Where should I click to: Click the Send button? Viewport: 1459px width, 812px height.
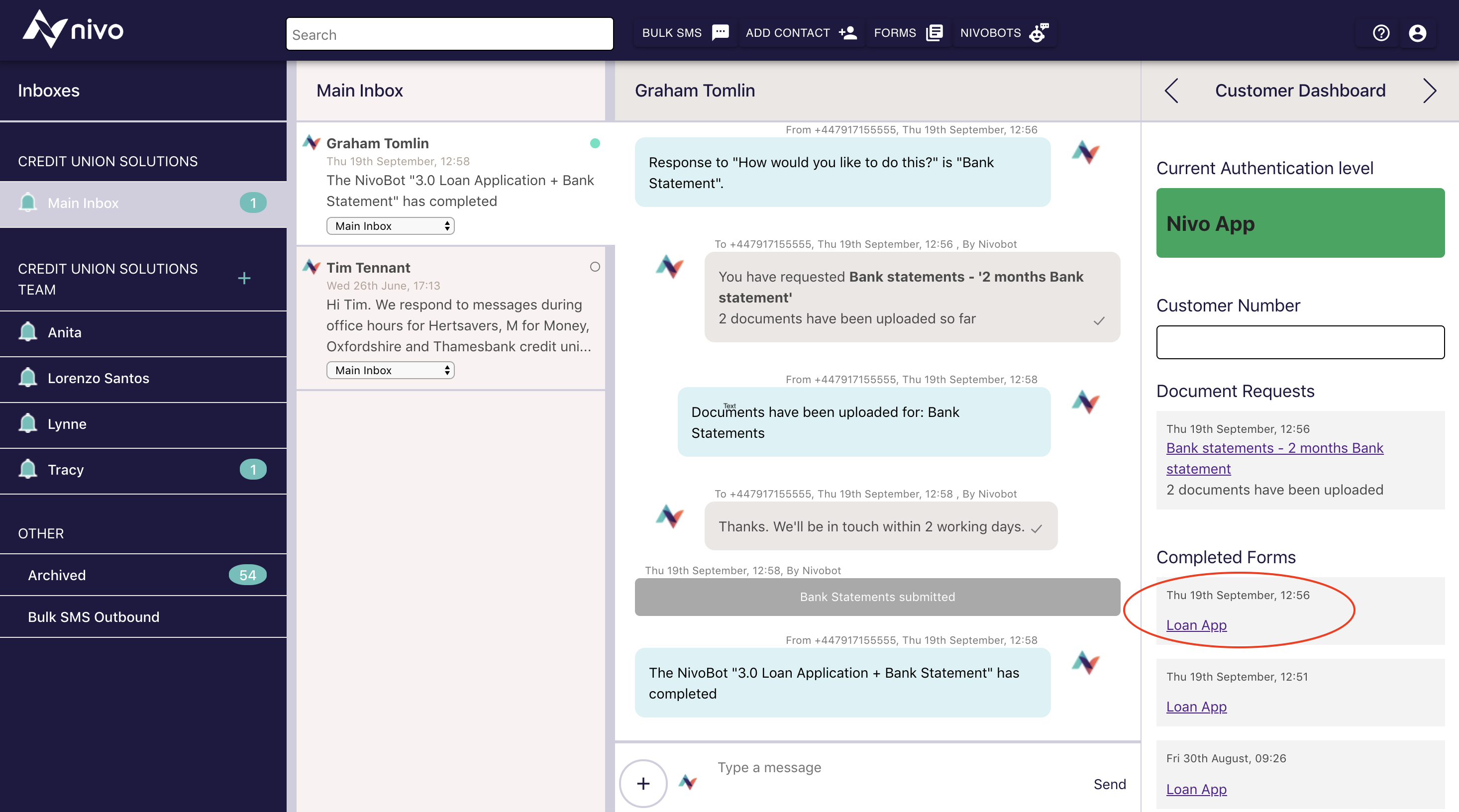click(1109, 784)
